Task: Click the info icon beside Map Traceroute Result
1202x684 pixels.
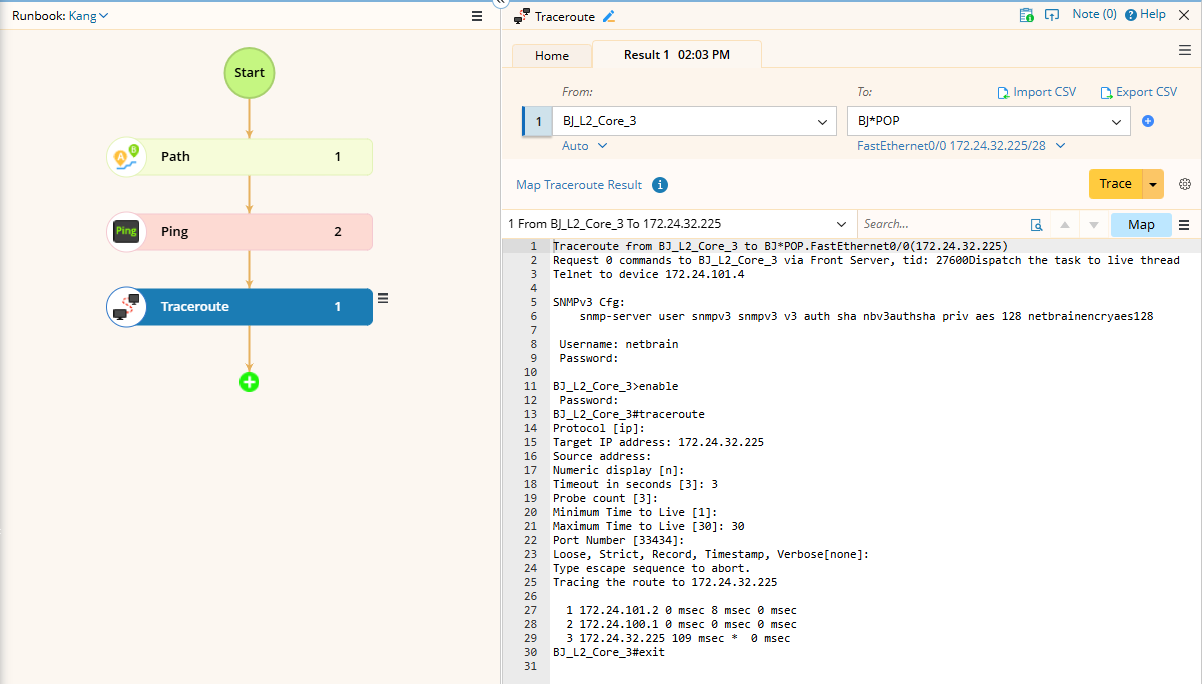Action: pyautogui.click(x=660, y=185)
